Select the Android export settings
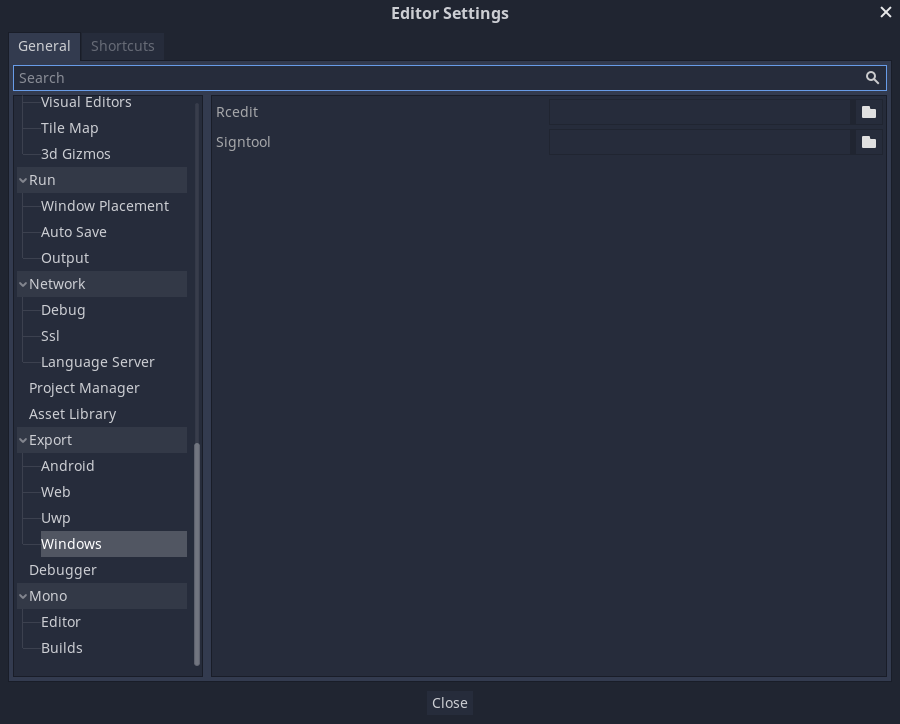The width and height of the screenshot is (900, 724). point(67,465)
